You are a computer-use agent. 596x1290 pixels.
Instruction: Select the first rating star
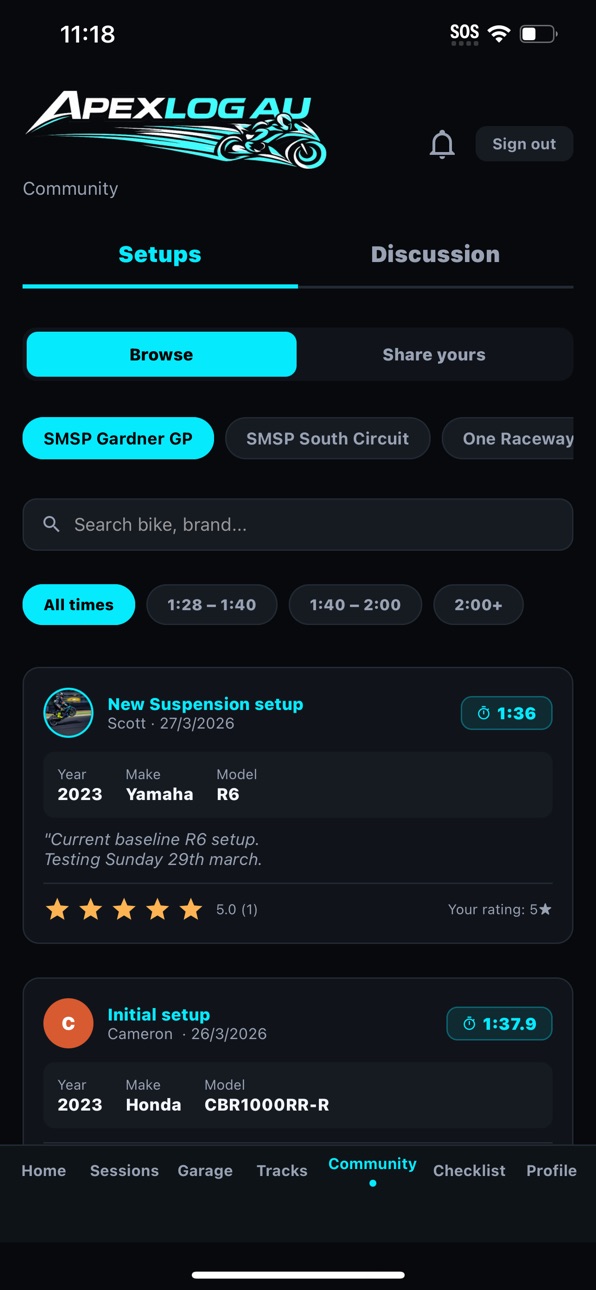57,909
